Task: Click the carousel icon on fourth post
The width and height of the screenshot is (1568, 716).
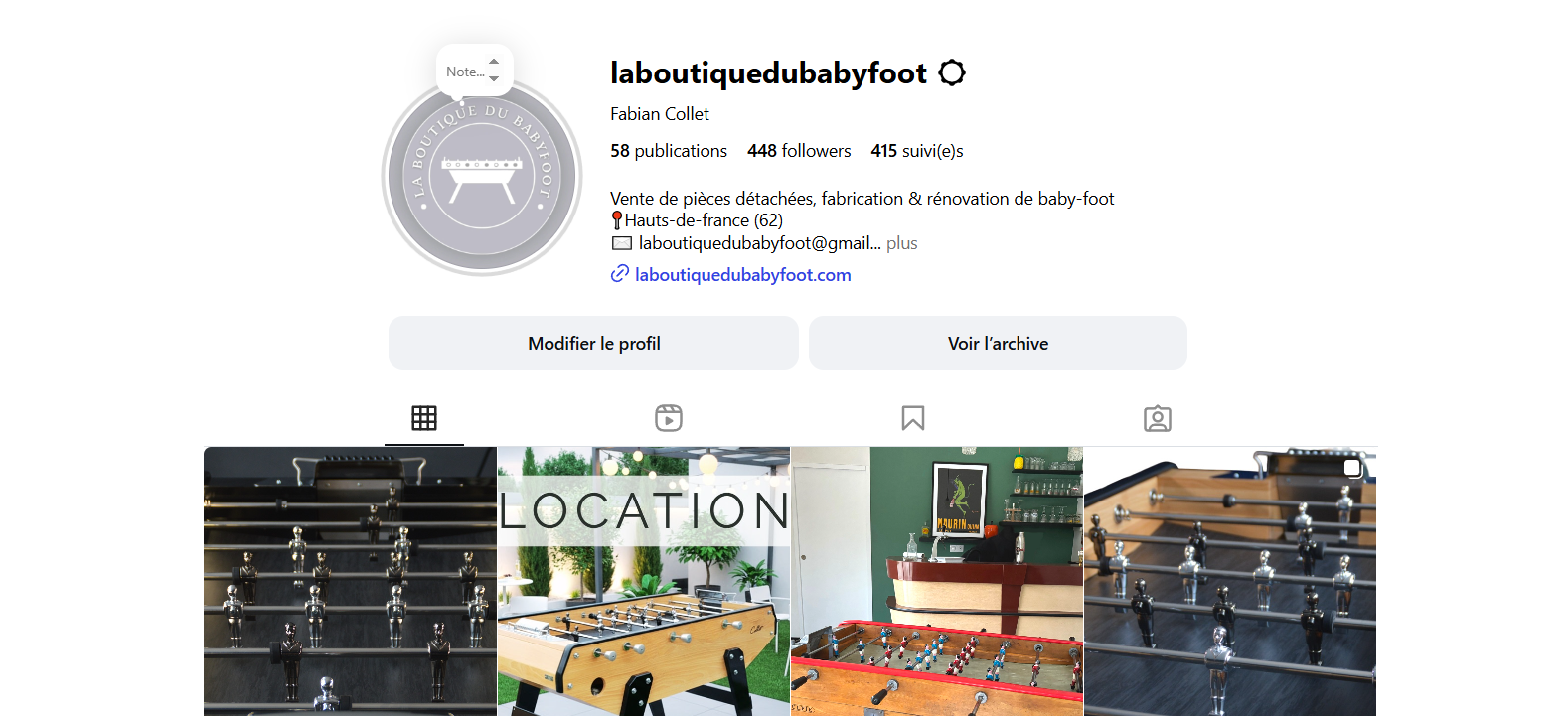Action: click(x=1352, y=468)
